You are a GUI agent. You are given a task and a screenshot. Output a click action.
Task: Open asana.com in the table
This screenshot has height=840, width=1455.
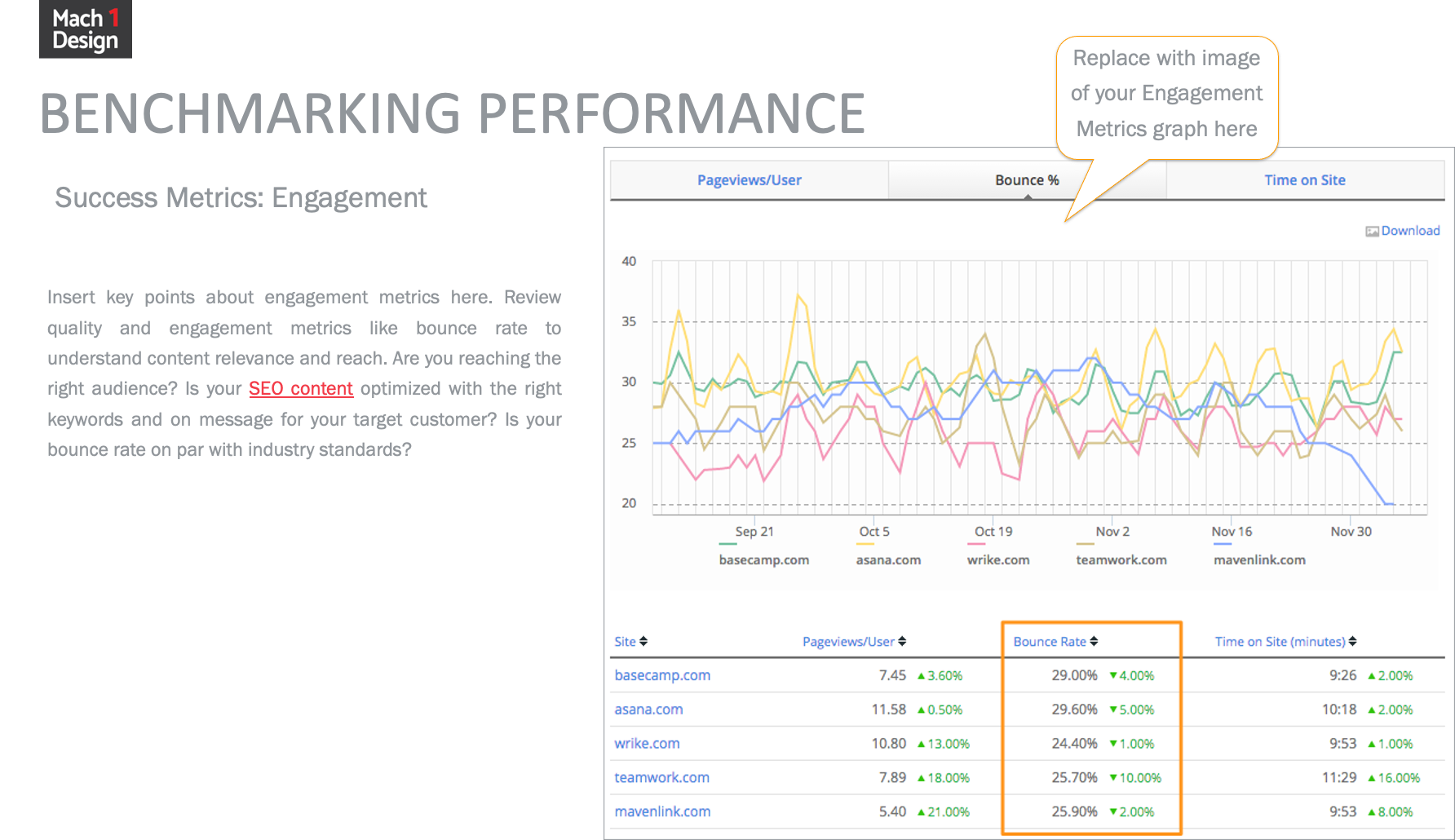648,710
